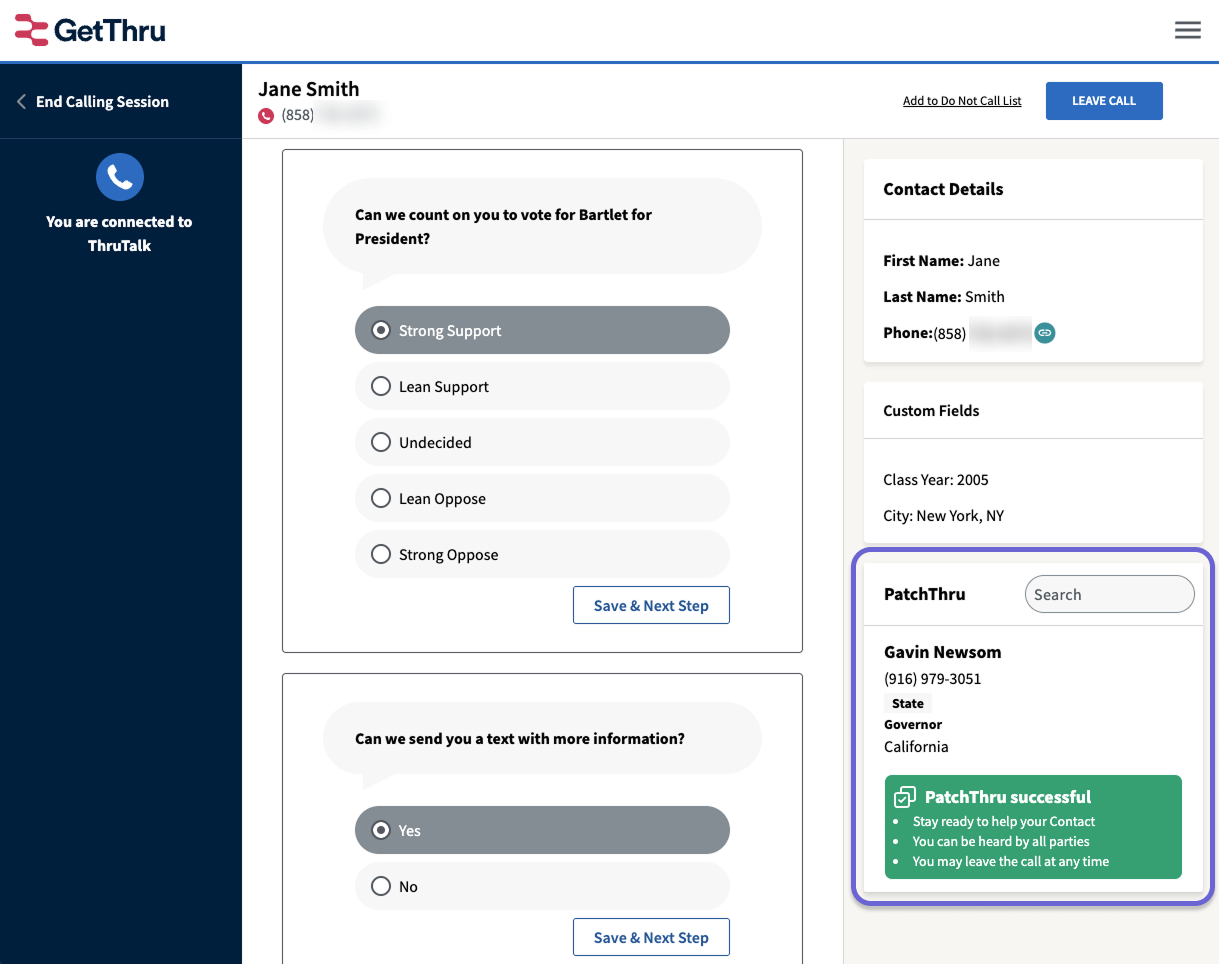Choose the Lean Oppose radio option
This screenshot has width=1219, height=964.
click(542, 498)
